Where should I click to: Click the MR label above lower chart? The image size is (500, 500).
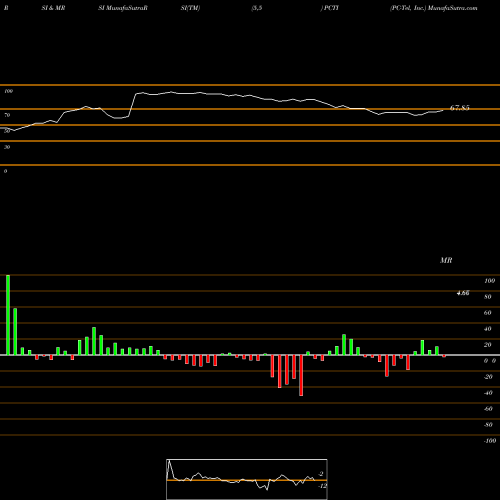click(446, 260)
